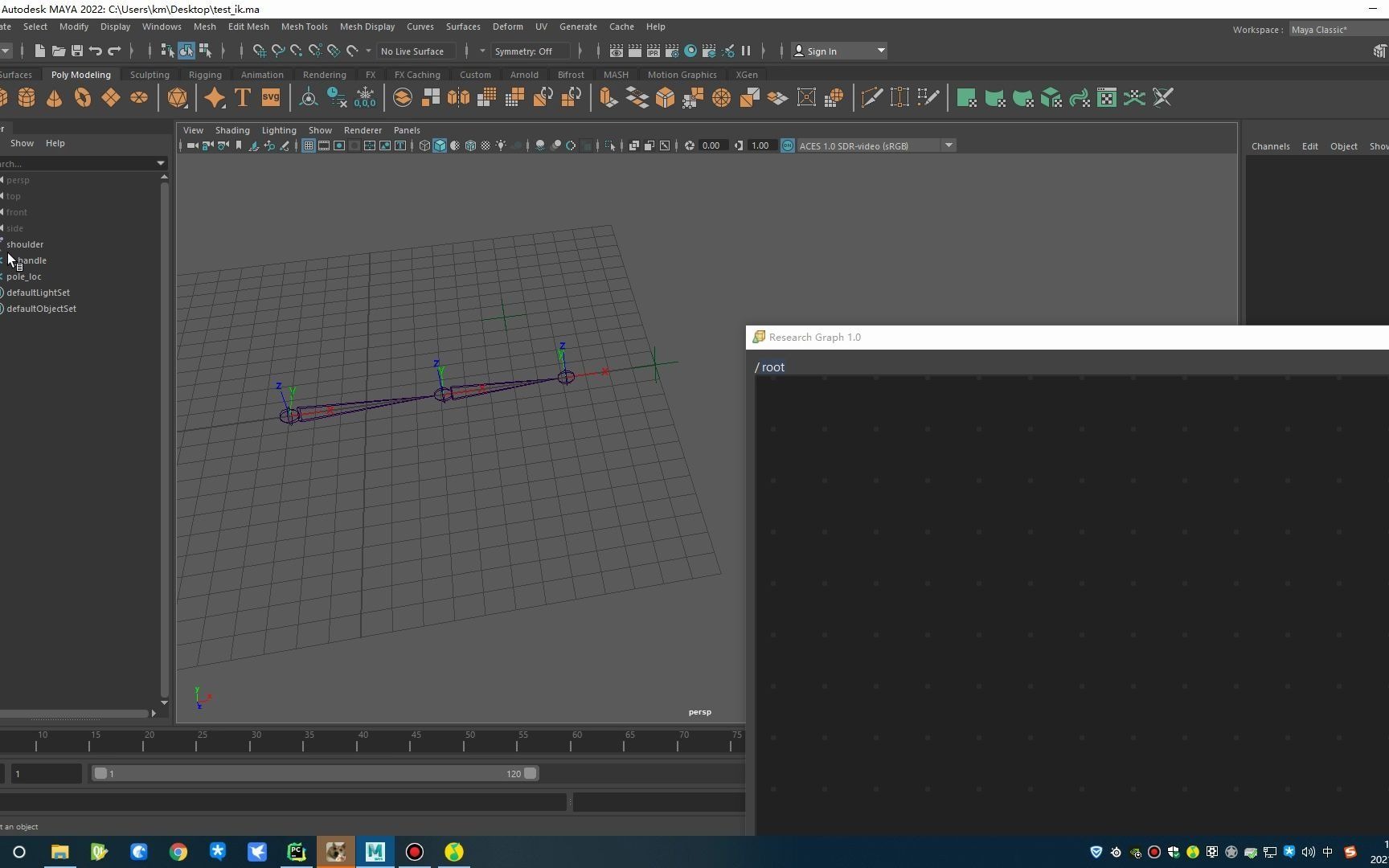Create a polygon cone from the shelf
Screen dimensions: 1389x868
click(54, 98)
